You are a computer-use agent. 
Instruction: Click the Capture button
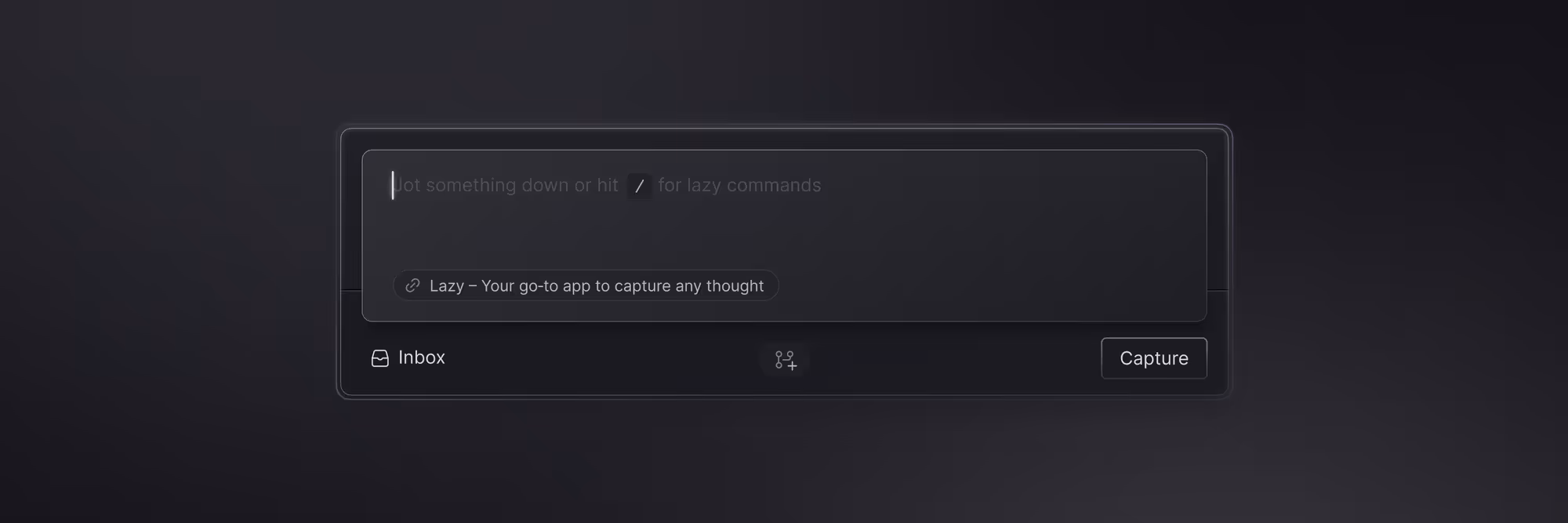pyautogui.click(x=1153, y=358)
